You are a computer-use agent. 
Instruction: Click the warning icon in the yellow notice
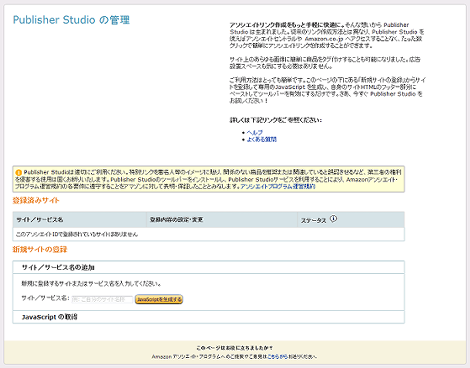coord(19,172)
